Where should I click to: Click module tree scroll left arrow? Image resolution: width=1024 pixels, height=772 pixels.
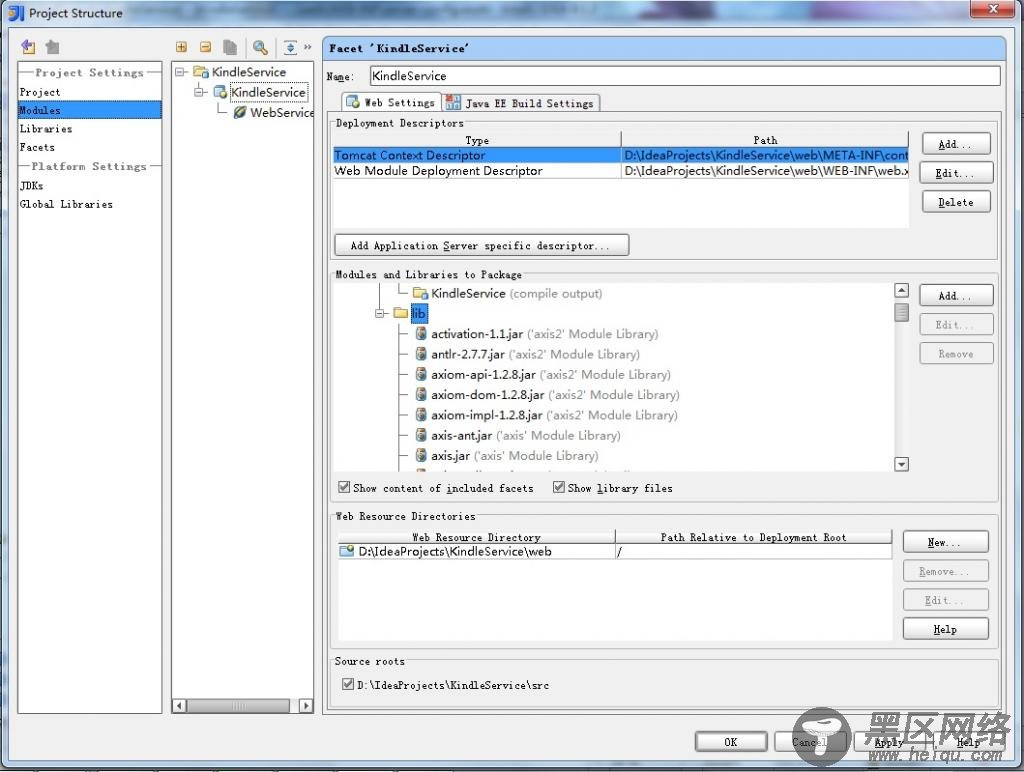179,705
